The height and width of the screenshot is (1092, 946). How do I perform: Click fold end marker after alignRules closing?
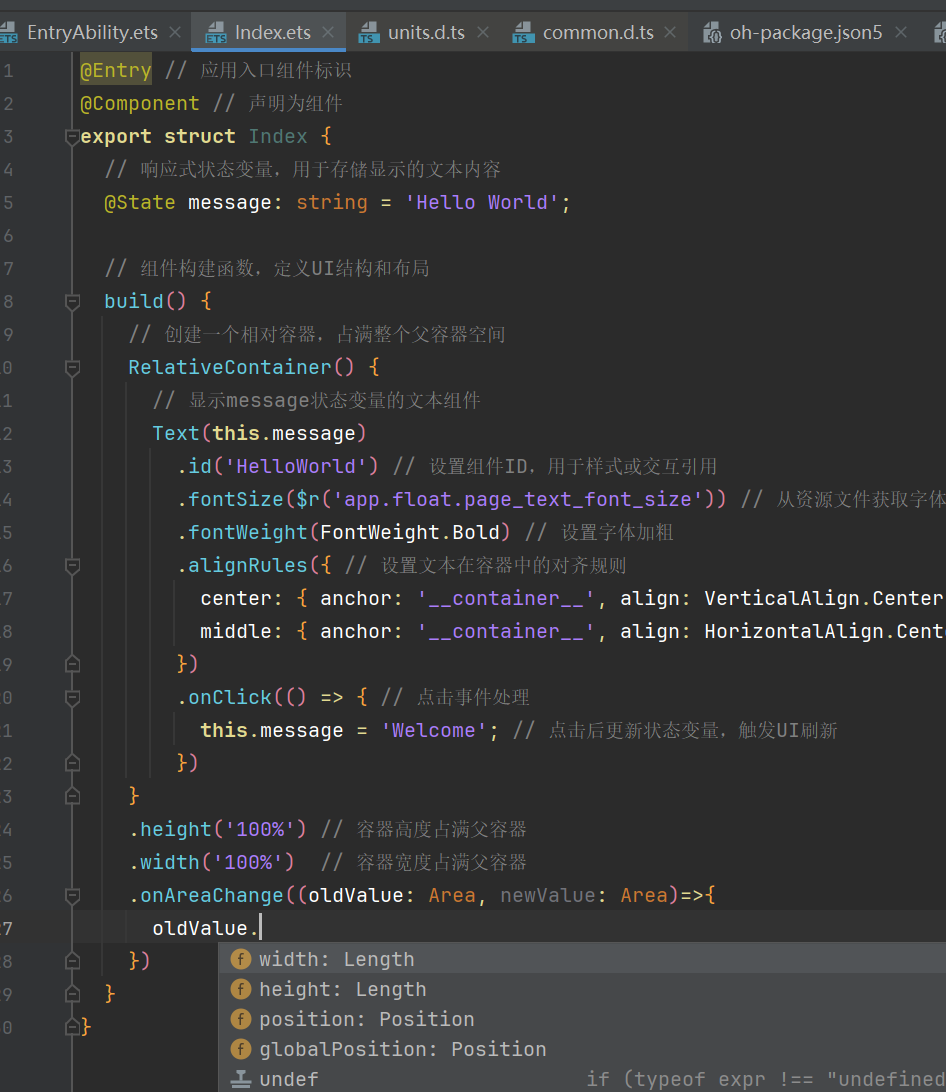pos(72,664)
